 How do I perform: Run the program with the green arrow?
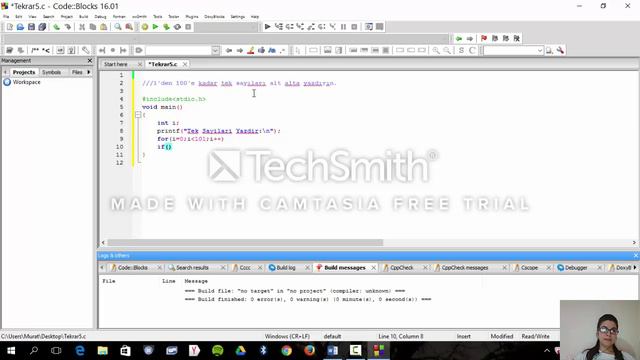[155, 27]
